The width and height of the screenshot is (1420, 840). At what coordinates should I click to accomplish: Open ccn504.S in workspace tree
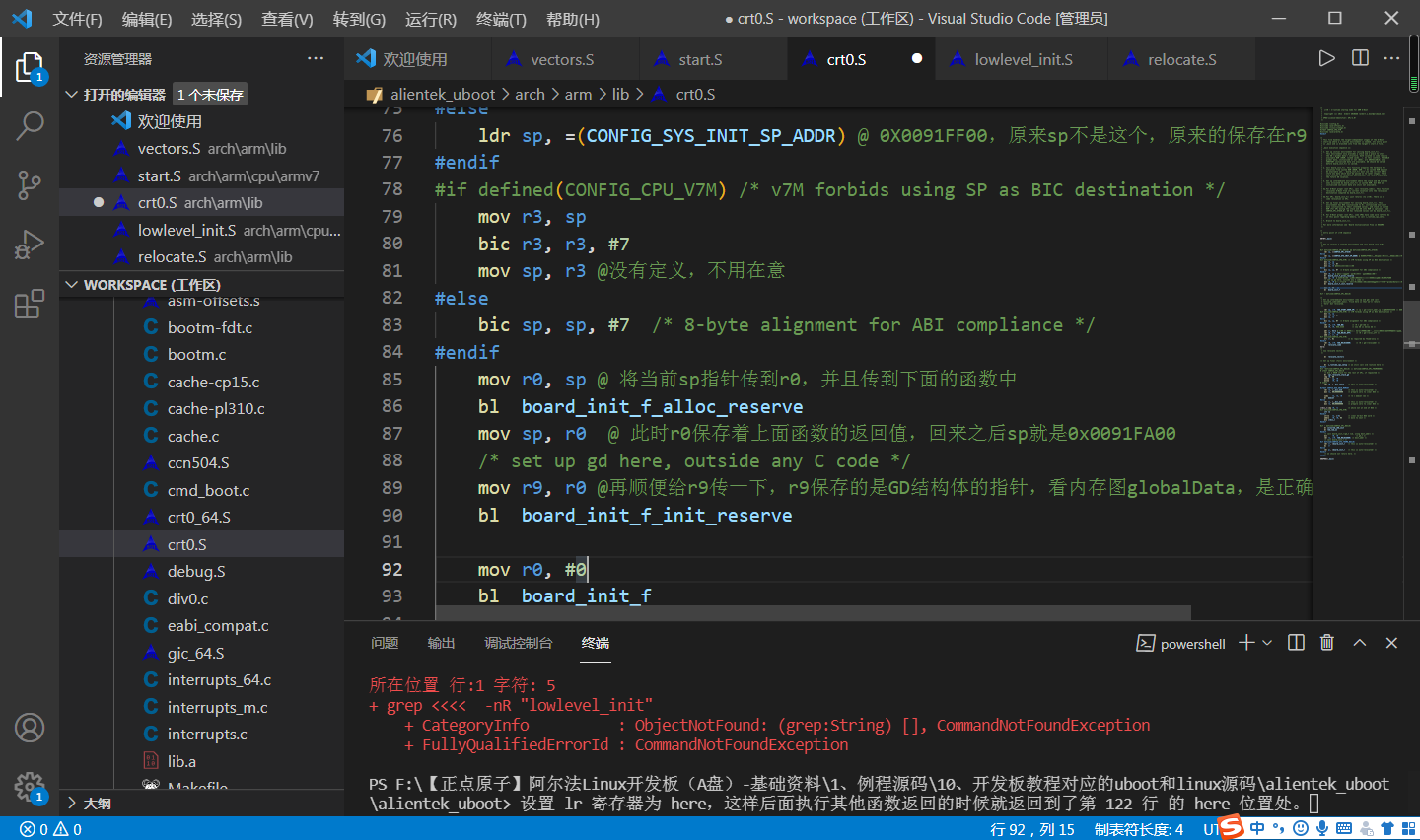click(x=201, y=462)
